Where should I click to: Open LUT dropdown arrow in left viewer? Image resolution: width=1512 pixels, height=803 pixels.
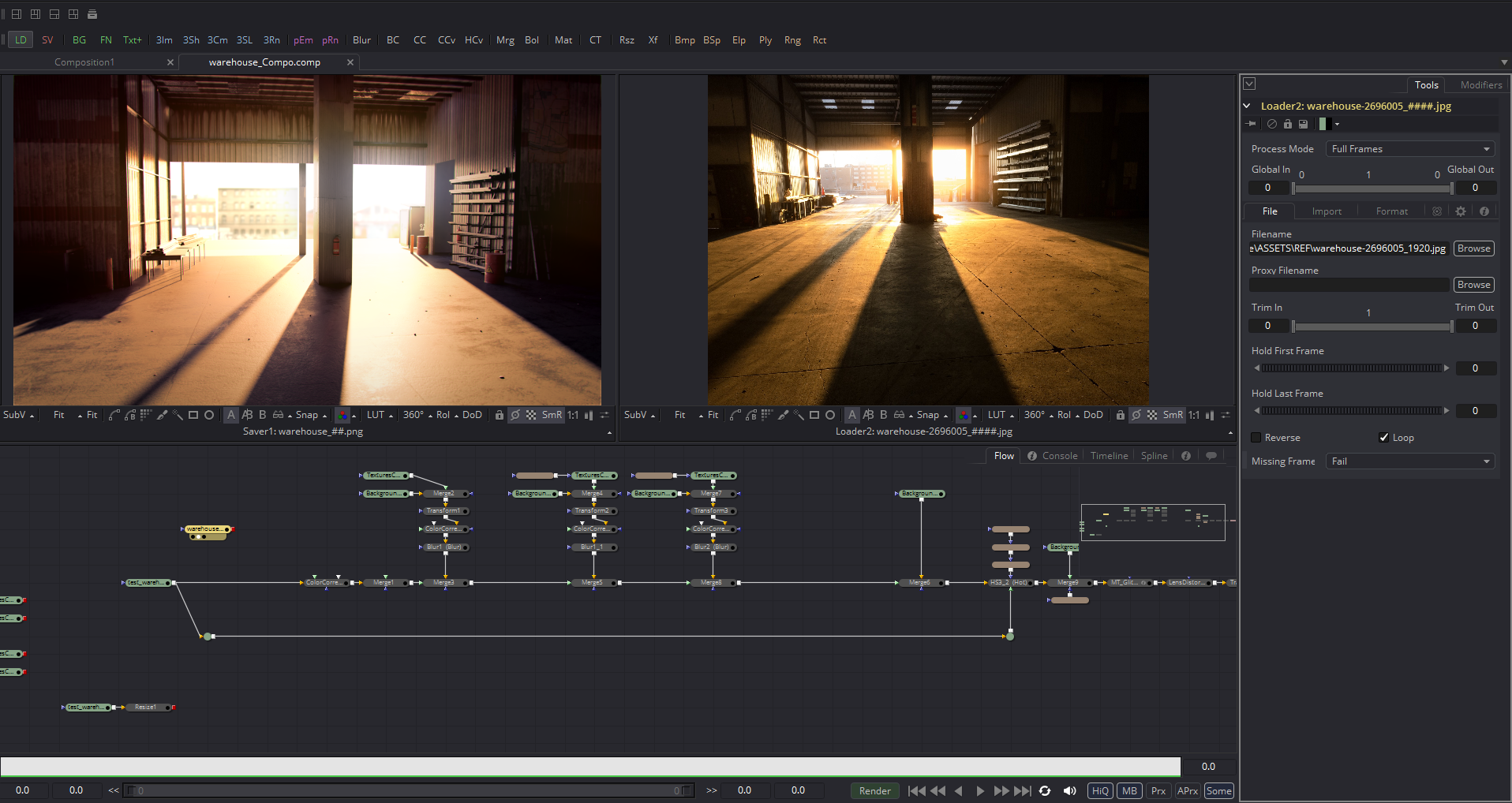(x=391, y=416)
